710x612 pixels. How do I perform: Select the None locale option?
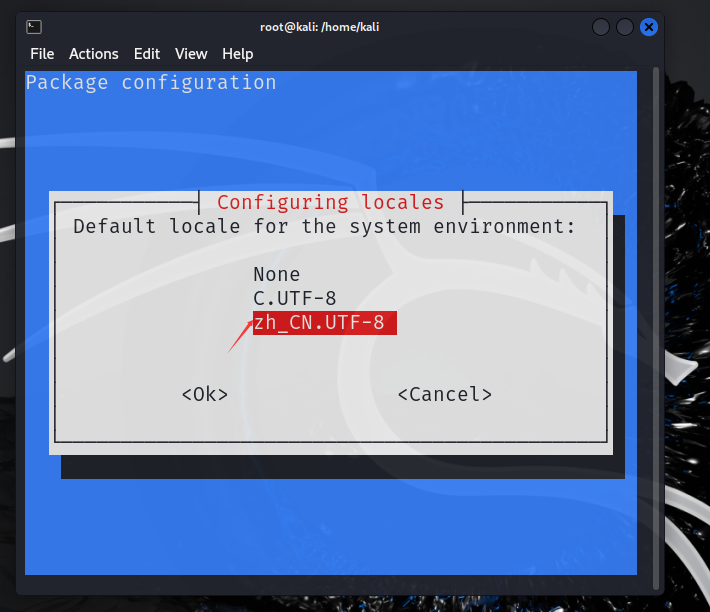click(277, 274)
